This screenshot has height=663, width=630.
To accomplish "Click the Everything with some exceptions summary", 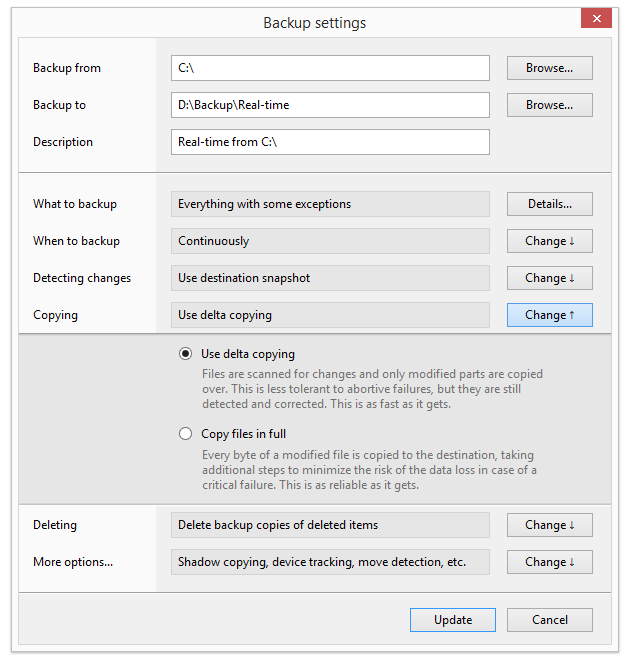I will [330, 204].
